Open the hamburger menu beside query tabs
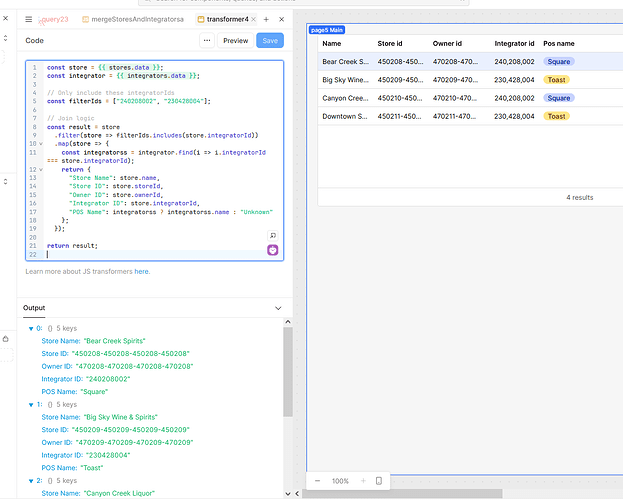Screen dimensions: 623x500 coord(29,19)
